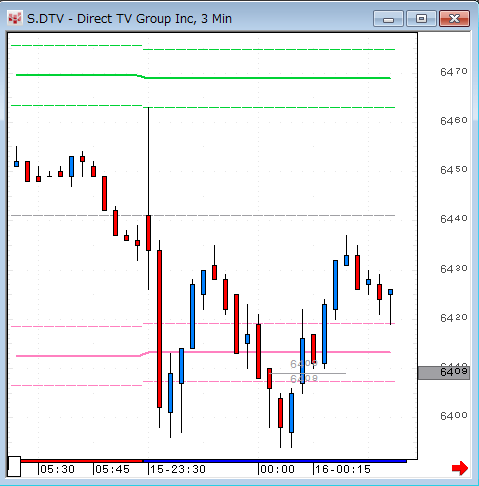Click the S.DTV chart icon in title bar
This screenshot has width=479, height=486.
tap(15, 19)
